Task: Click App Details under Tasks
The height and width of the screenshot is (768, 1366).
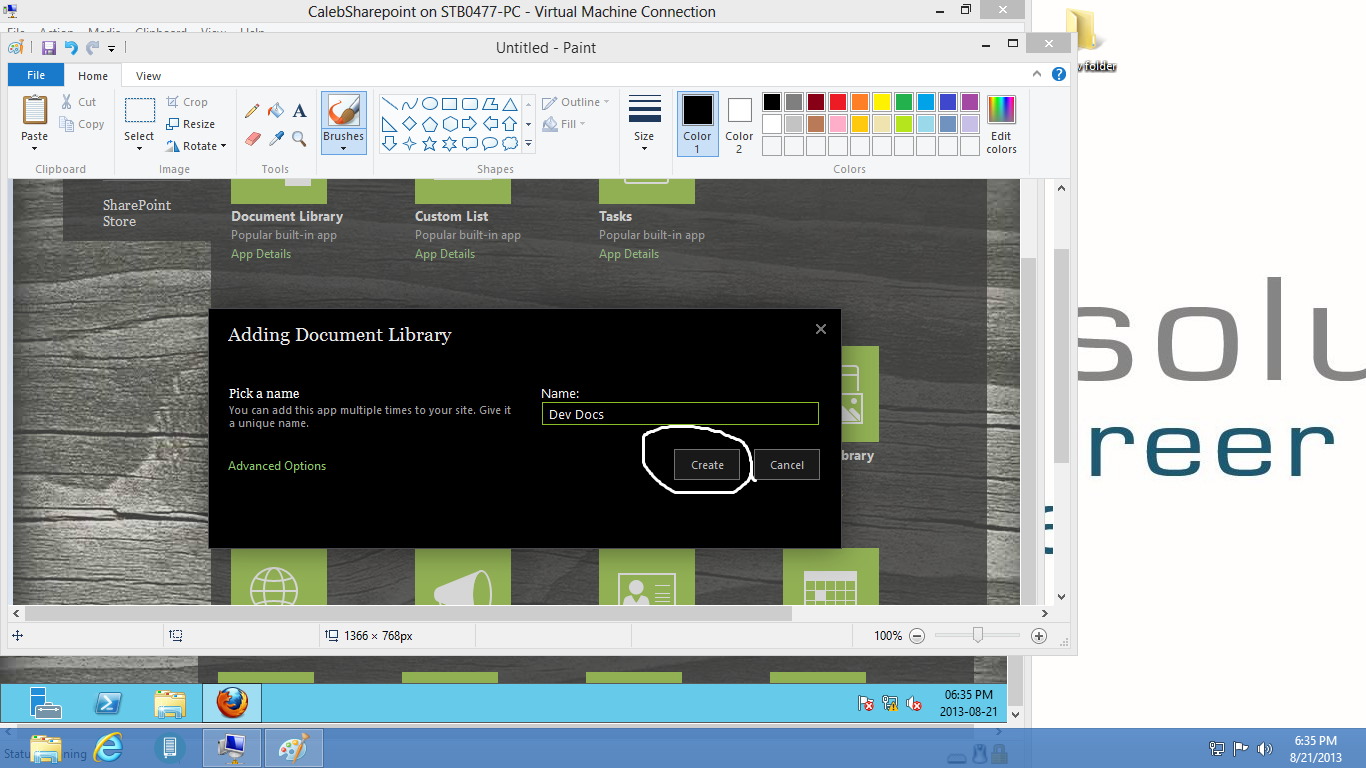Action: pos(629,254)
